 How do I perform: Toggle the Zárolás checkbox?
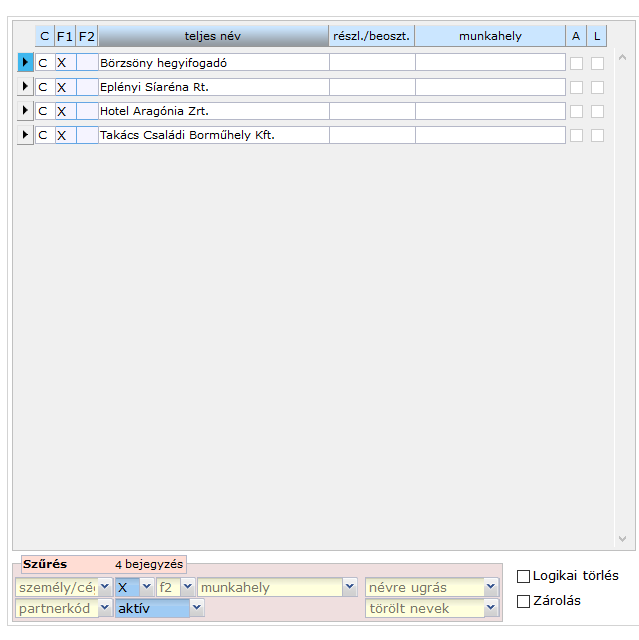(x=523, y=601)
